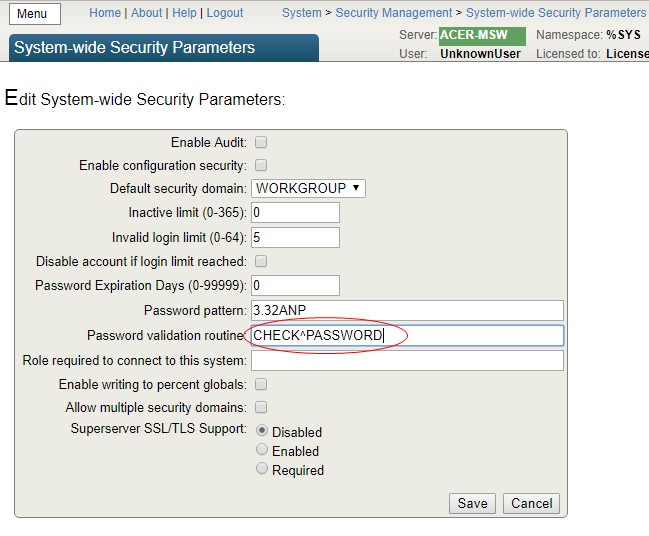Focus the Password pattern field
Screen dimensions: 649x536
click(x=407, y=311)
